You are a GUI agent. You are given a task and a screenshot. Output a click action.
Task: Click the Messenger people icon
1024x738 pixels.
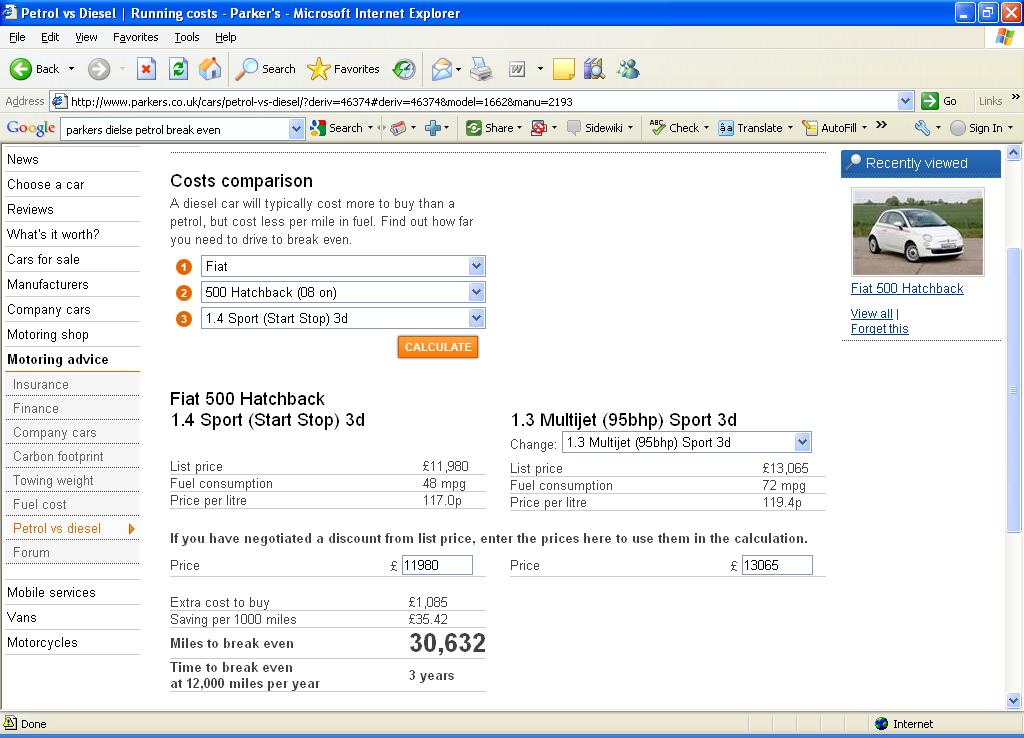pyautogui.click(x=628, y=69)
